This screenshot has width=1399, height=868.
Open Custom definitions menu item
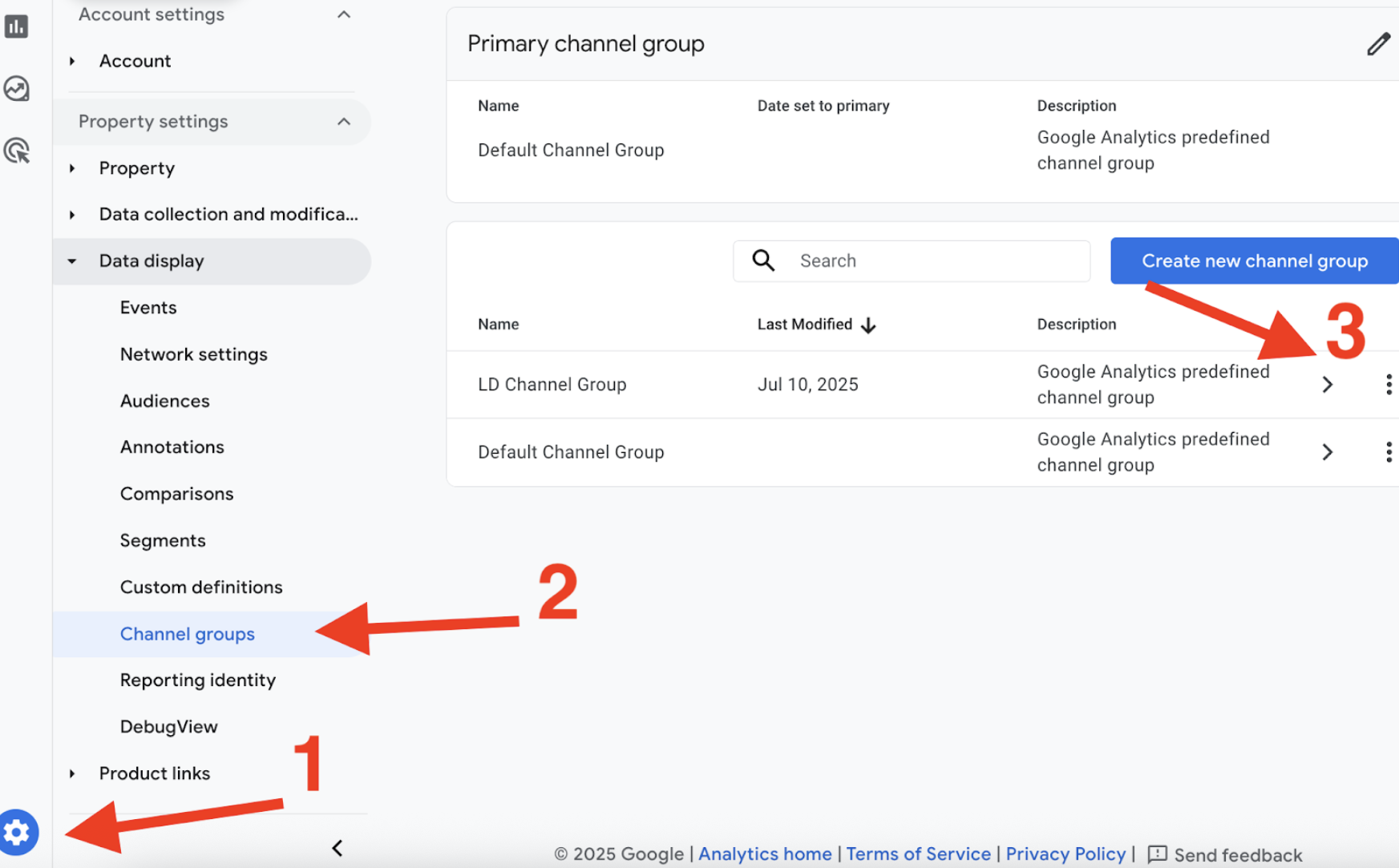tap(201, 587)
